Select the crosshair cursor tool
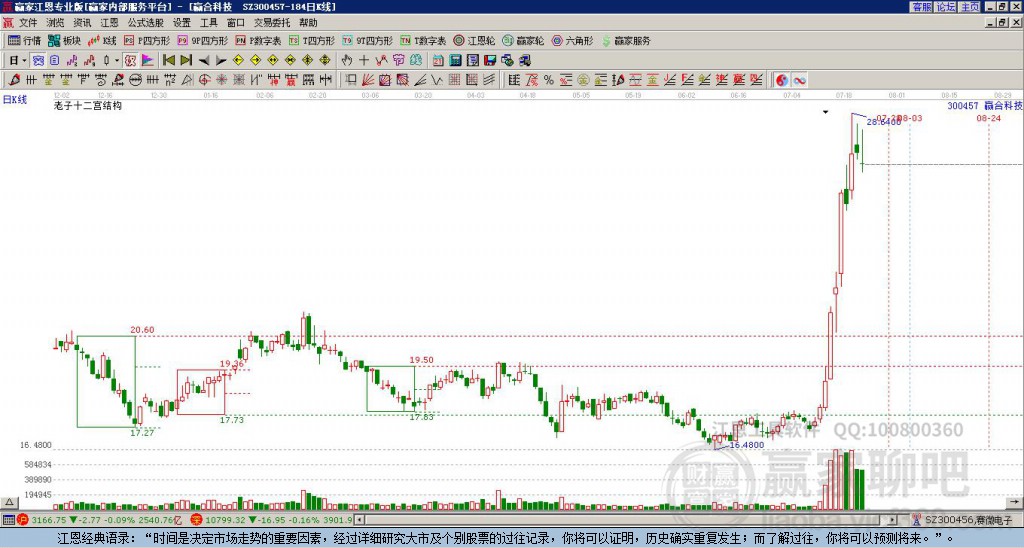This screenshot has height=548, width=1024. 364,60
